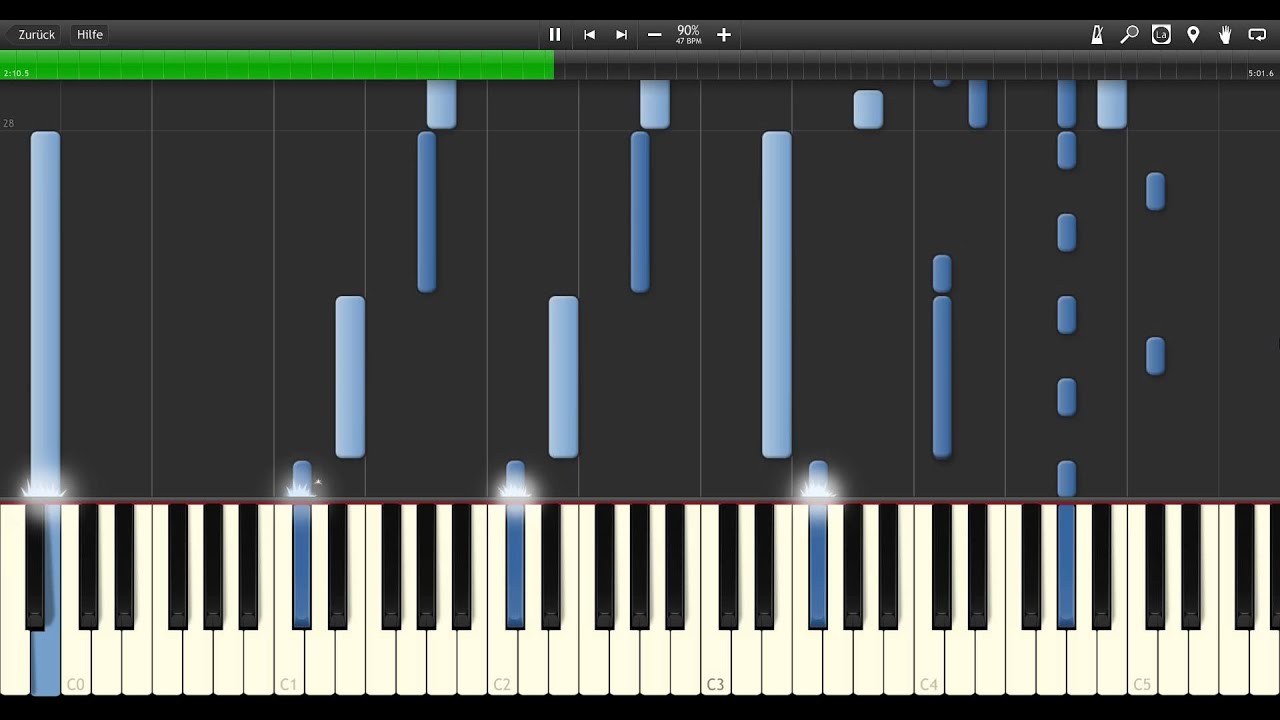The width and height of the screenshot is (1280, 720).
Task: Click the elapsed time 2:10.5
Action: tap(16, 73)
